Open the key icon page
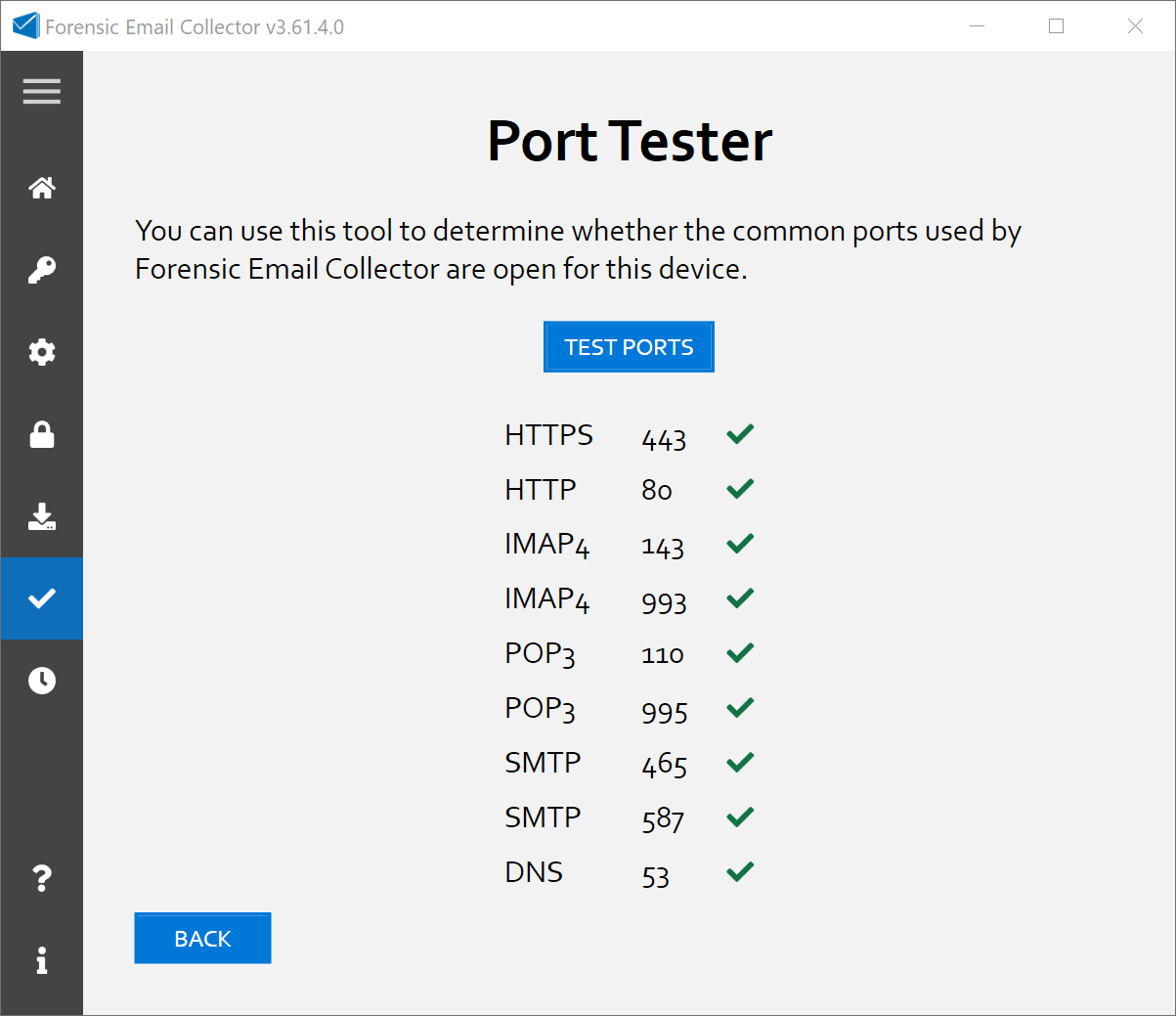The height and width of the screenshot is (1016, 1176). [x=41, y=270]
